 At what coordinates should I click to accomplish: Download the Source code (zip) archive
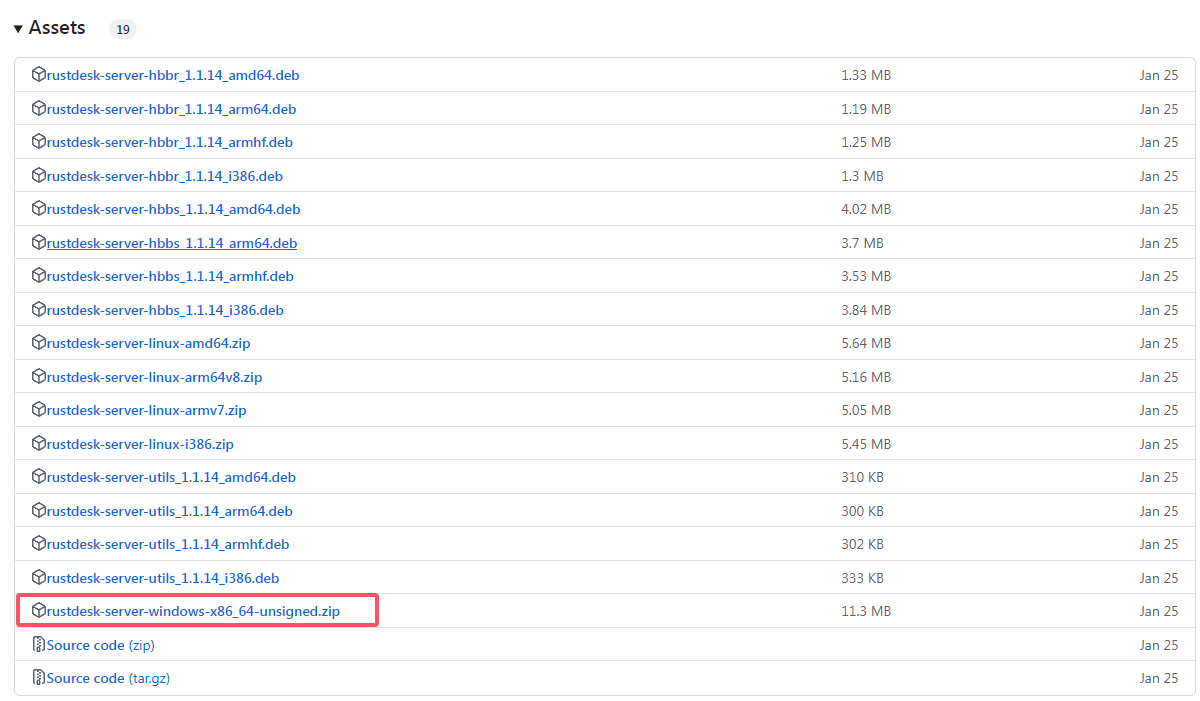[100, 645]
